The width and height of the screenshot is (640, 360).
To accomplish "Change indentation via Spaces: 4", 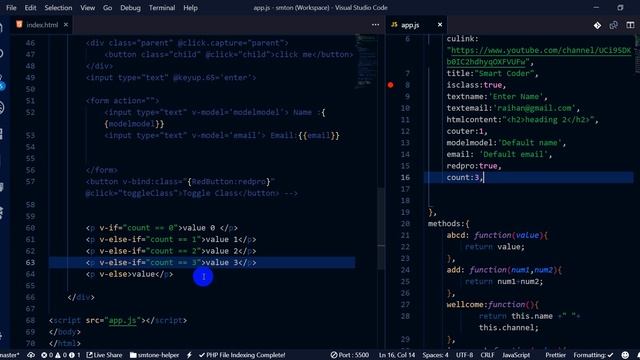I will point(436,355).
